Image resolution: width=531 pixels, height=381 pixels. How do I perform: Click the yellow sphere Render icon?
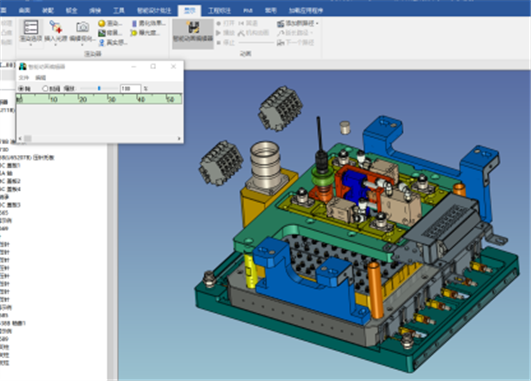(102, 23)
